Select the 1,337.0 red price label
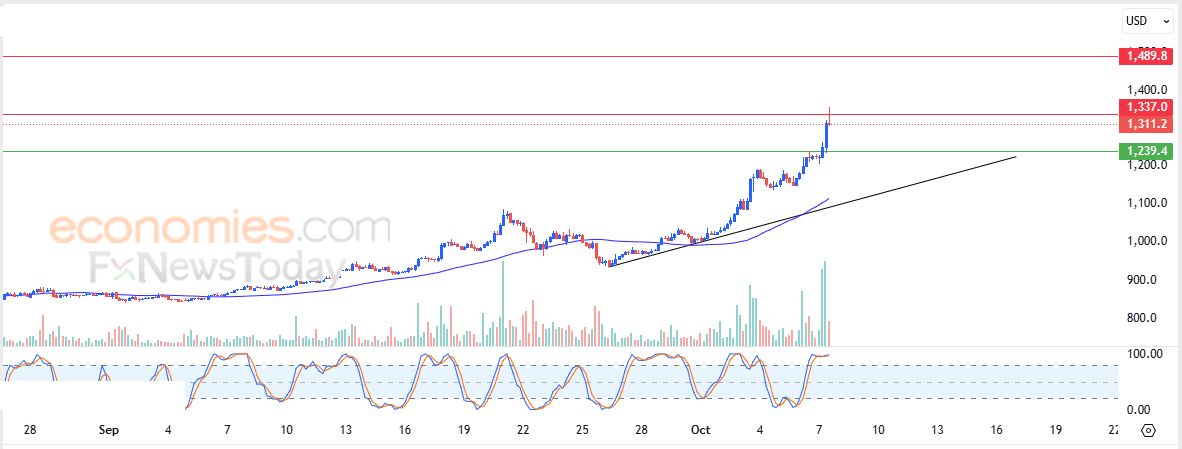This screenshot has width=1182, height=449. [1146, 107]
